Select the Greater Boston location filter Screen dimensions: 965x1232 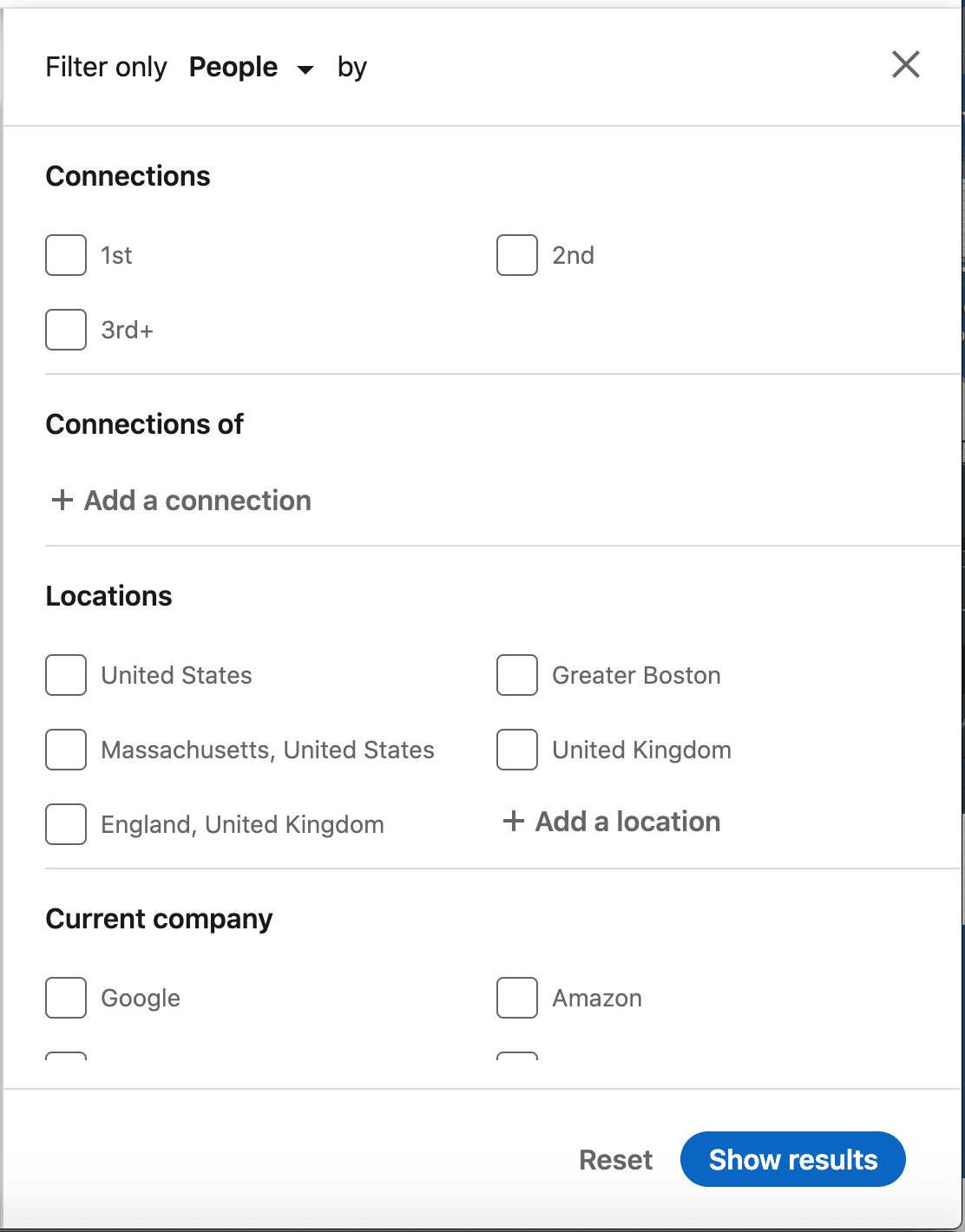[x=516, y=675]
